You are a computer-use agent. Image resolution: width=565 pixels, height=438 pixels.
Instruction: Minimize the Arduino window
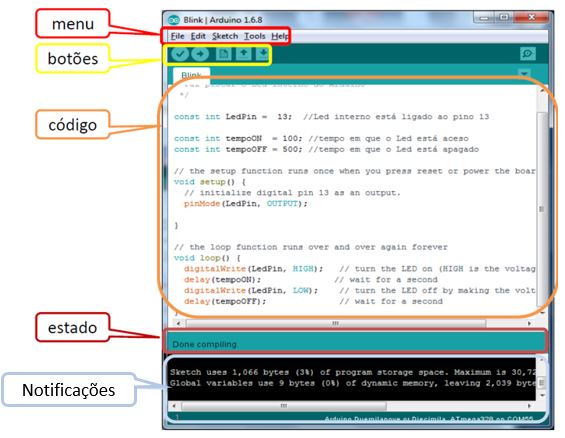[485, 17]
